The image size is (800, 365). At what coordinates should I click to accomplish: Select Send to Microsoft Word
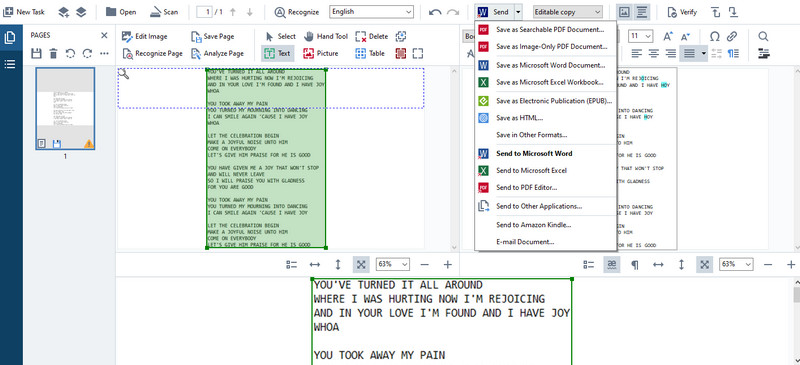tap(545, 154)
